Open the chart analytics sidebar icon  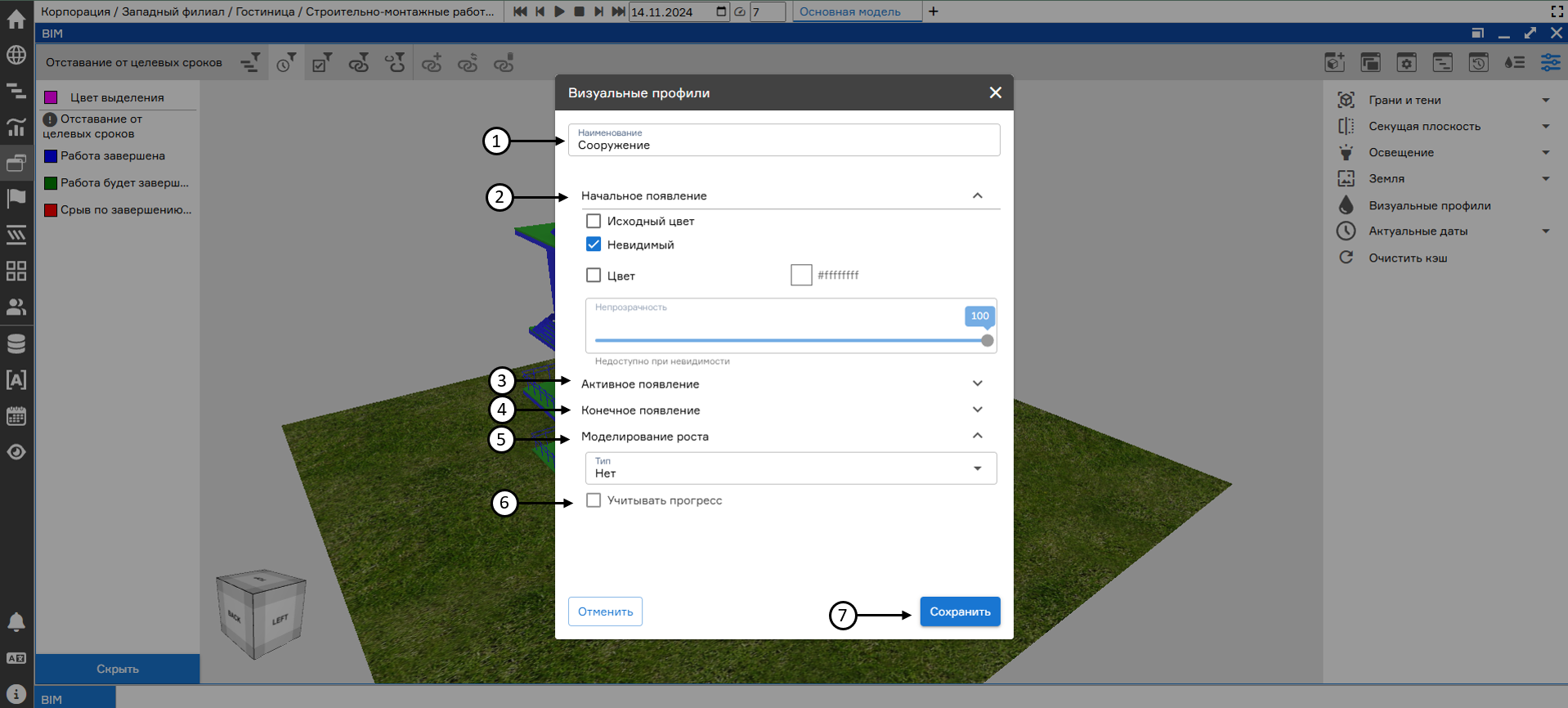click(x=16, y=127)
